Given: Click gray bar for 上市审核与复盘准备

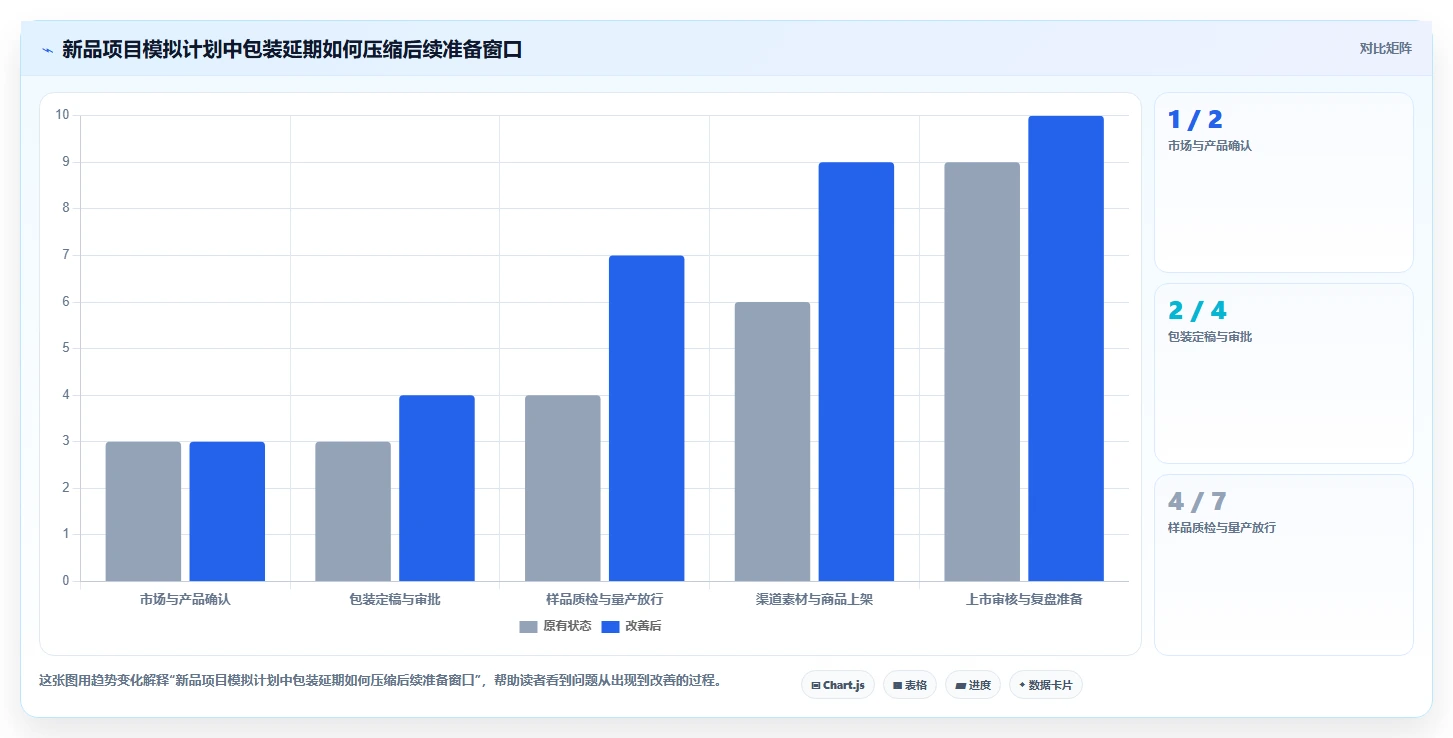Looking at the screenshot, I should coord(982,372).
